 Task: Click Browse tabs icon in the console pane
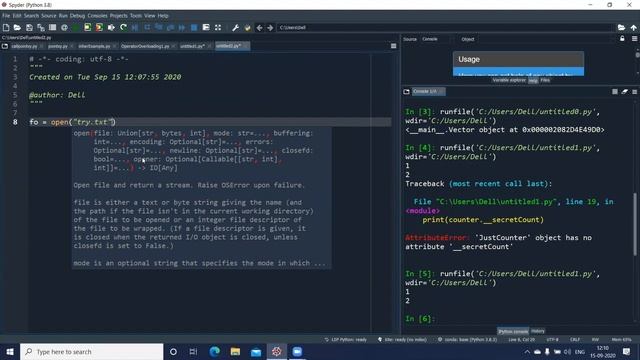click(407, 92)
